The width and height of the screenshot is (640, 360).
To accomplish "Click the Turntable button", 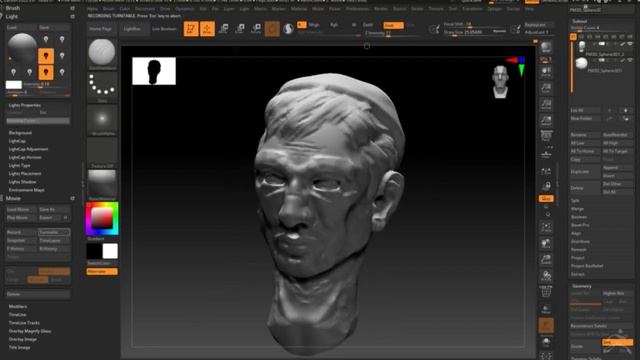I will click(x=54, y=232).
